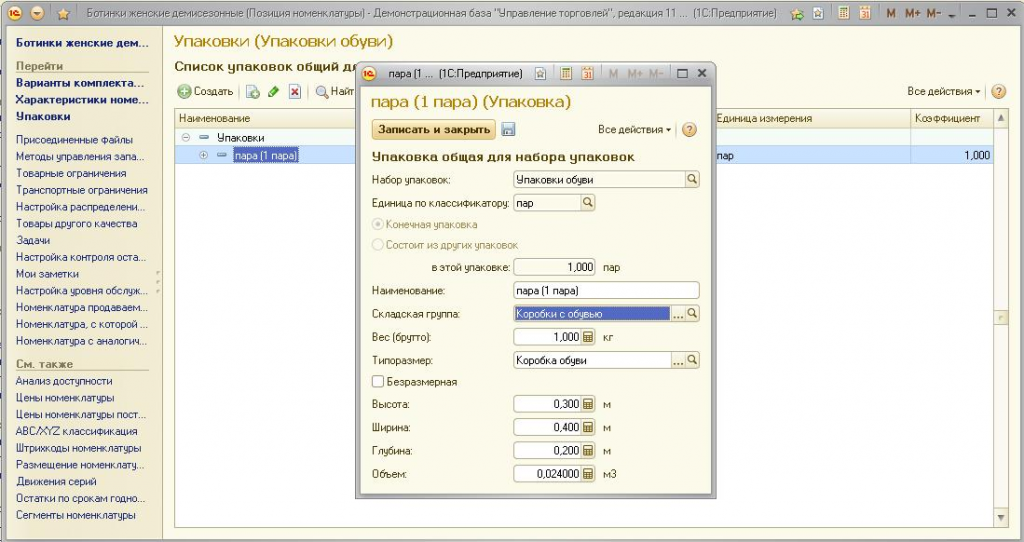Image resolution: width=1024 pixels, height=542 pixels.
Task: Open Присоединенные файлы sidebar item
Action: coord(74,140)
